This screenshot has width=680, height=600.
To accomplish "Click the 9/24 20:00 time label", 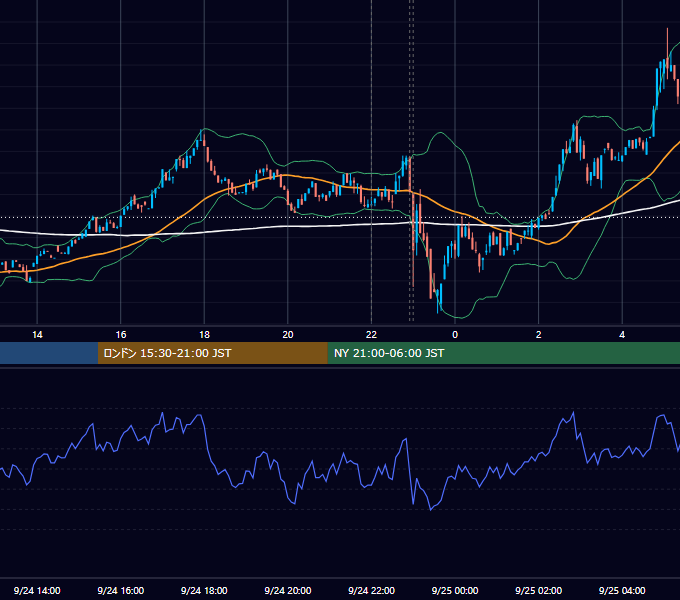I will (288, 590).
